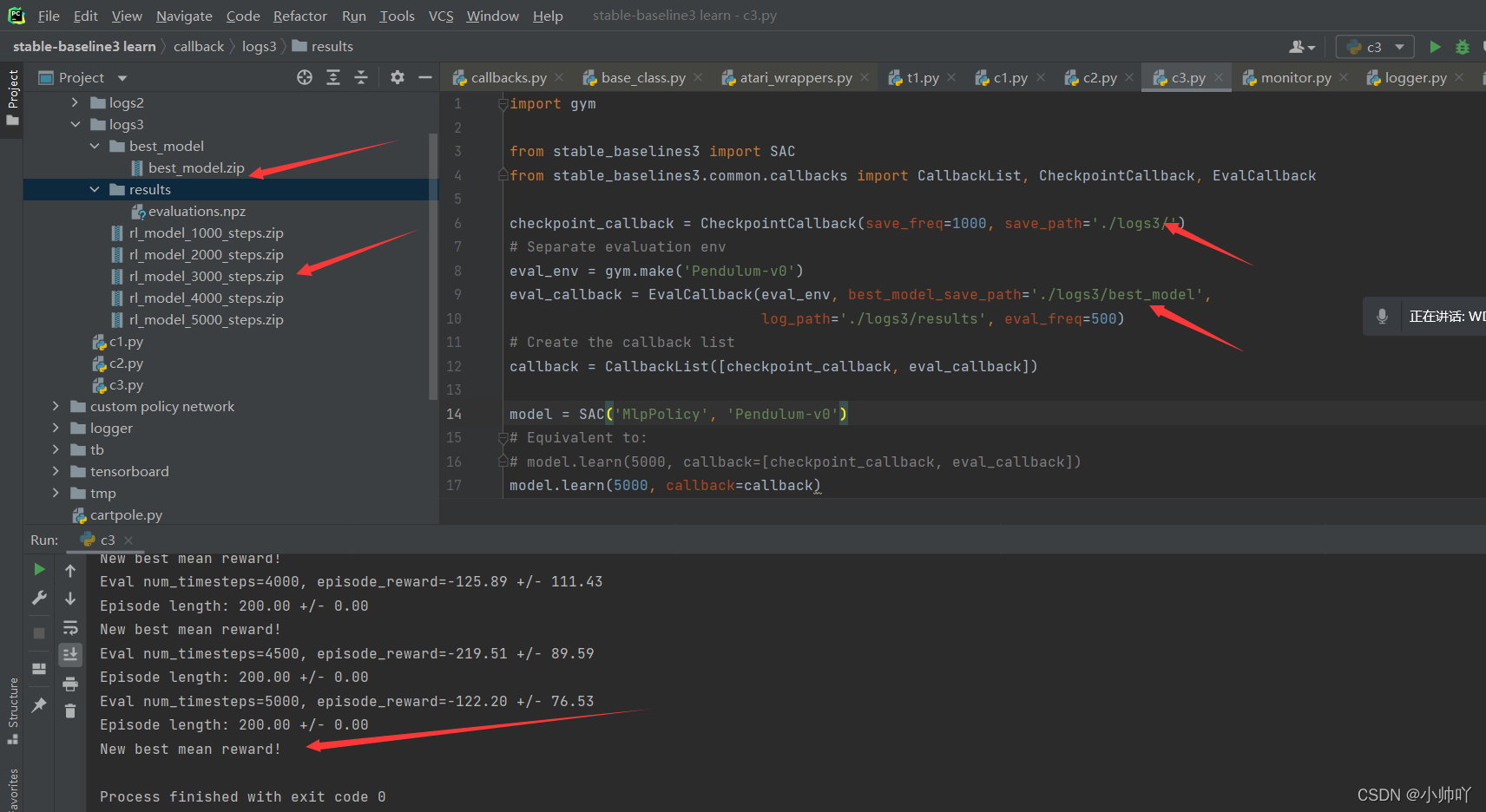Screen dimensions: 1486x812
Task: Collapse the results folder
Action: (x=95, y=189)
